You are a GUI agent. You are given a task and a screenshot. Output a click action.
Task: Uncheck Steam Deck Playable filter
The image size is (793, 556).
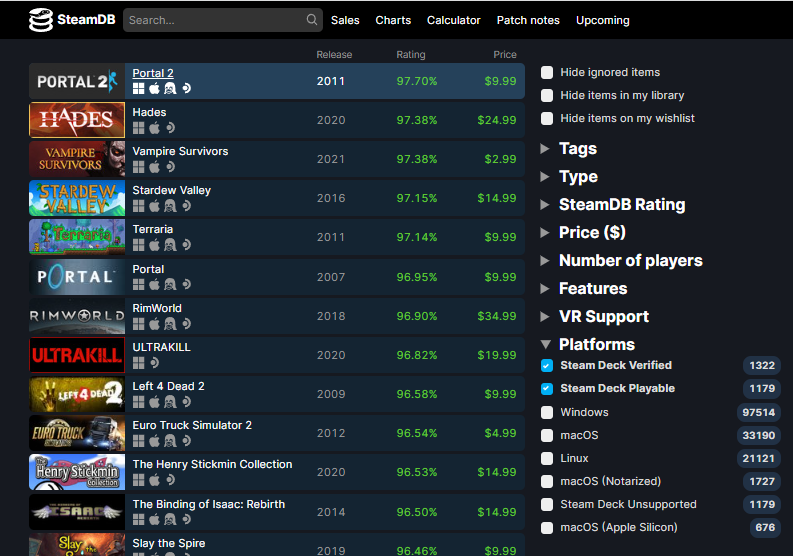(547, 389)
